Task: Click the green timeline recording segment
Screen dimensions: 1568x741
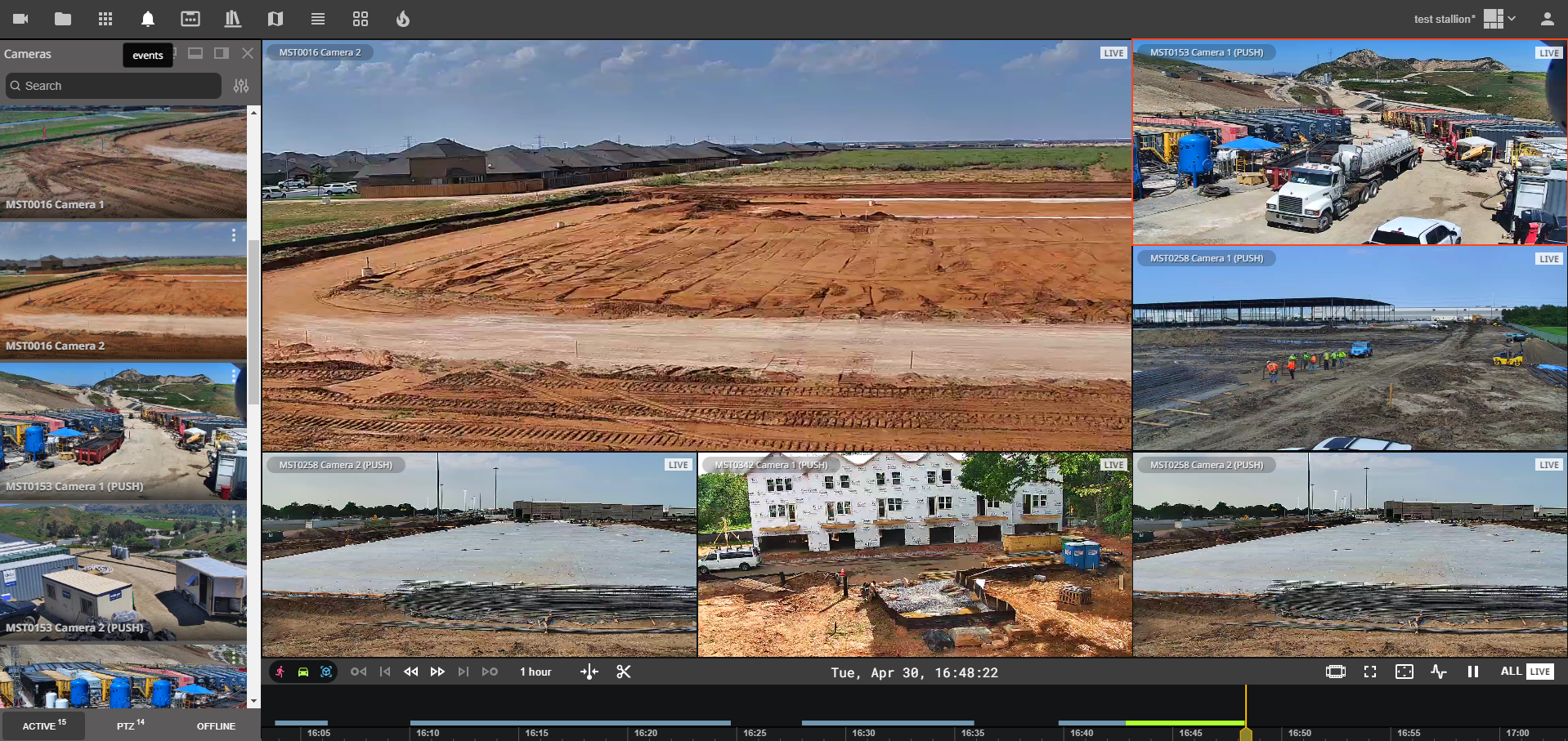Action: click(x=1185, y=723)
